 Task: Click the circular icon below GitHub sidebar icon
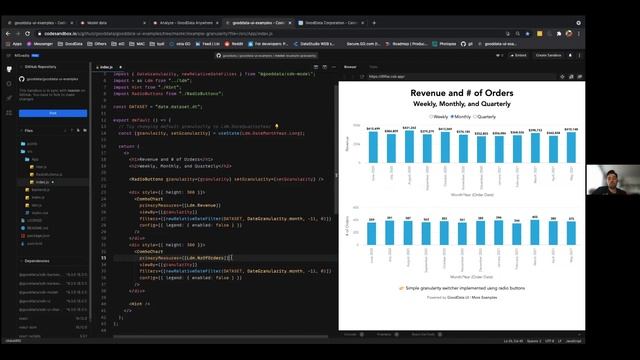coord(9,84)
